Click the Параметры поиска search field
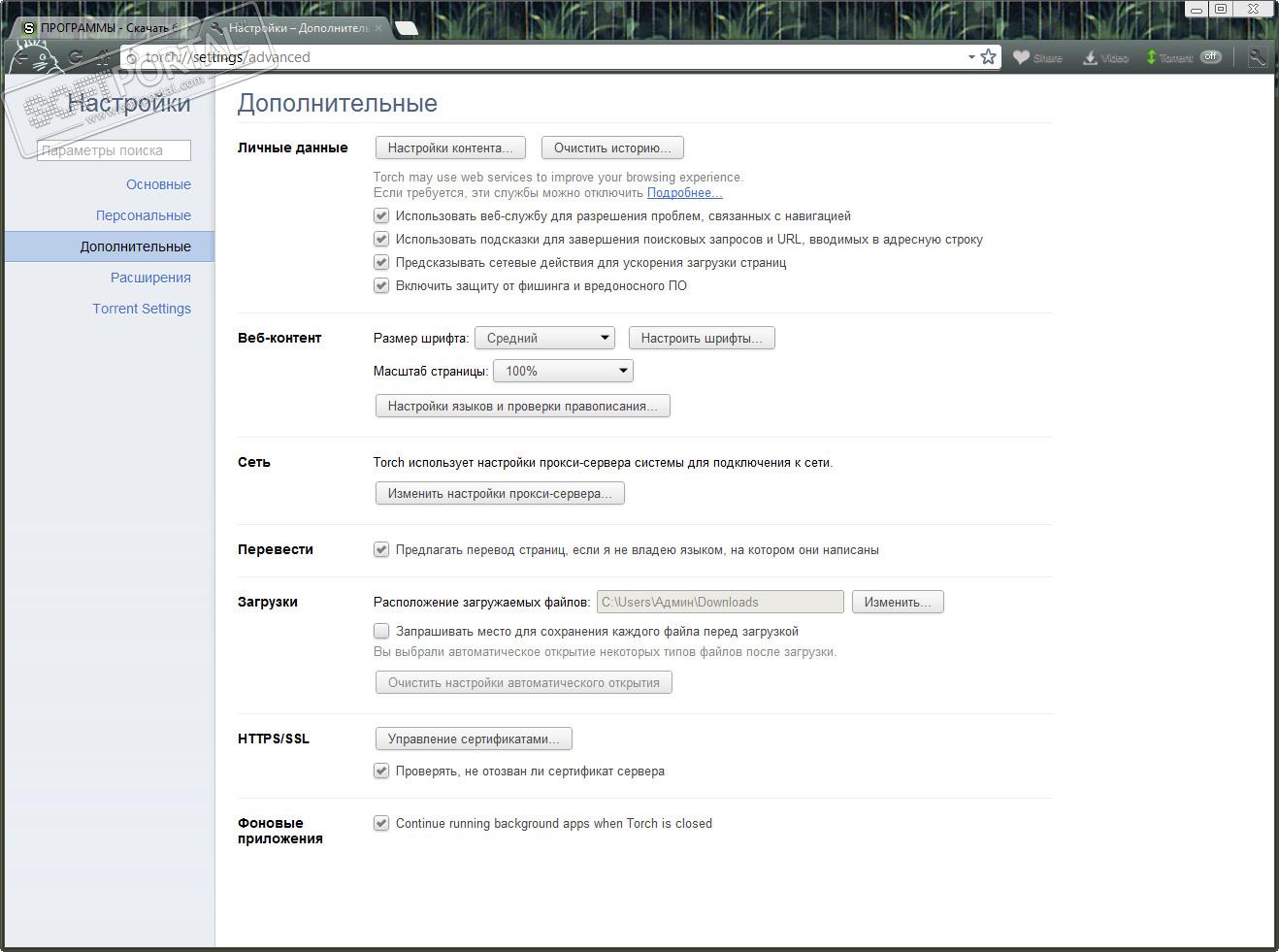Viewport: 1279px width, 952px height. click(x=114, y=150)
